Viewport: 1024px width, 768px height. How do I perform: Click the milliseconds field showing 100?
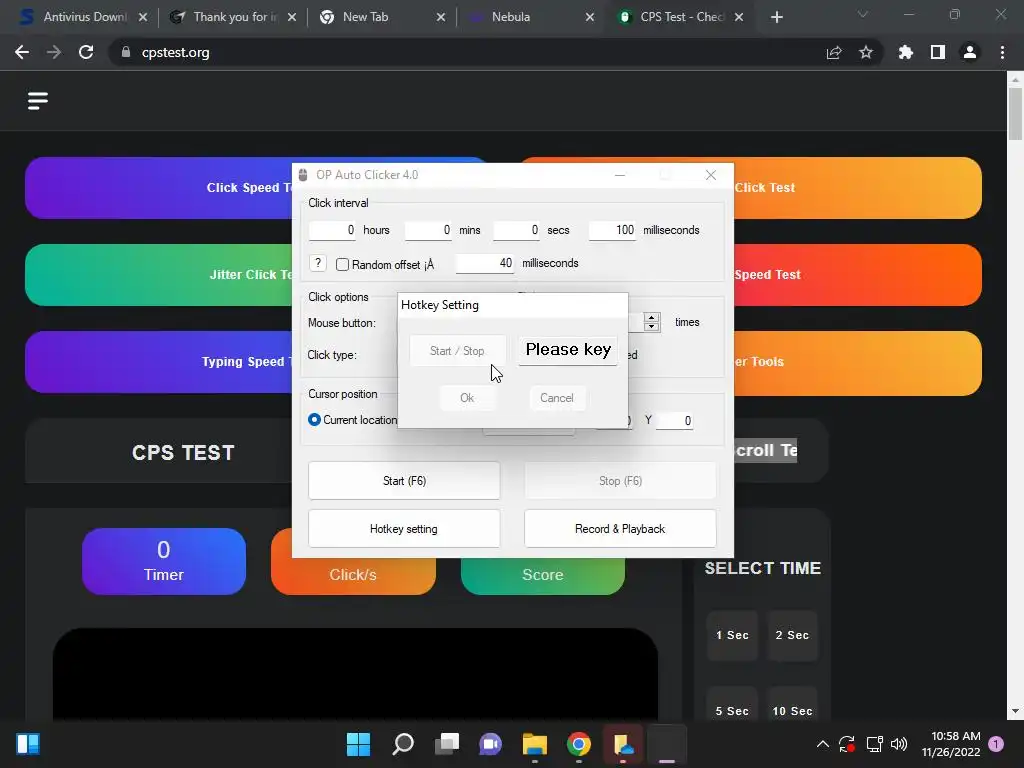613,230
